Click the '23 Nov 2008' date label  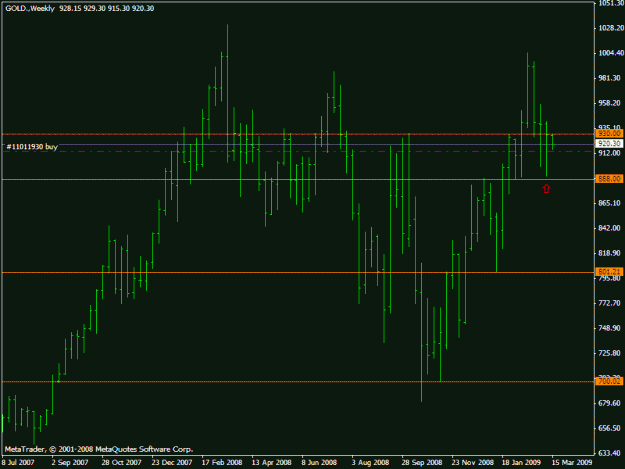point(473,463)
